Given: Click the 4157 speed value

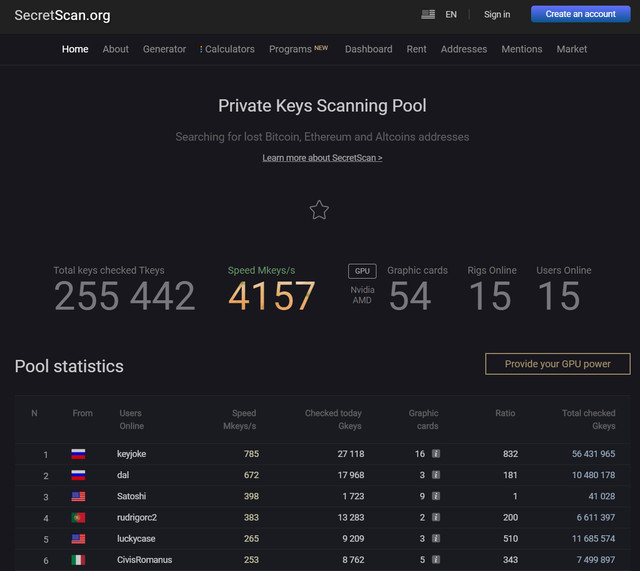Looking at the screenshot, I should [x=272, y=296].
